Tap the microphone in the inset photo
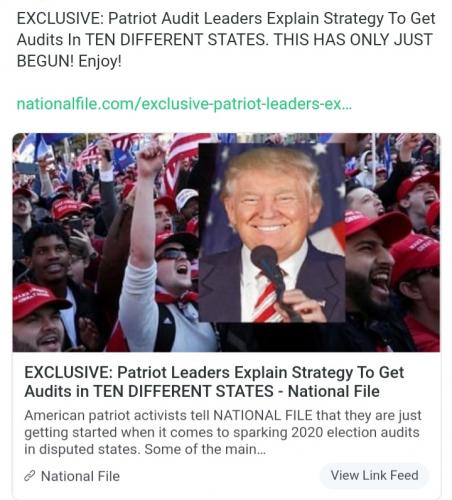This screenshot has height=500, width=452. click(x=264, y=258)
